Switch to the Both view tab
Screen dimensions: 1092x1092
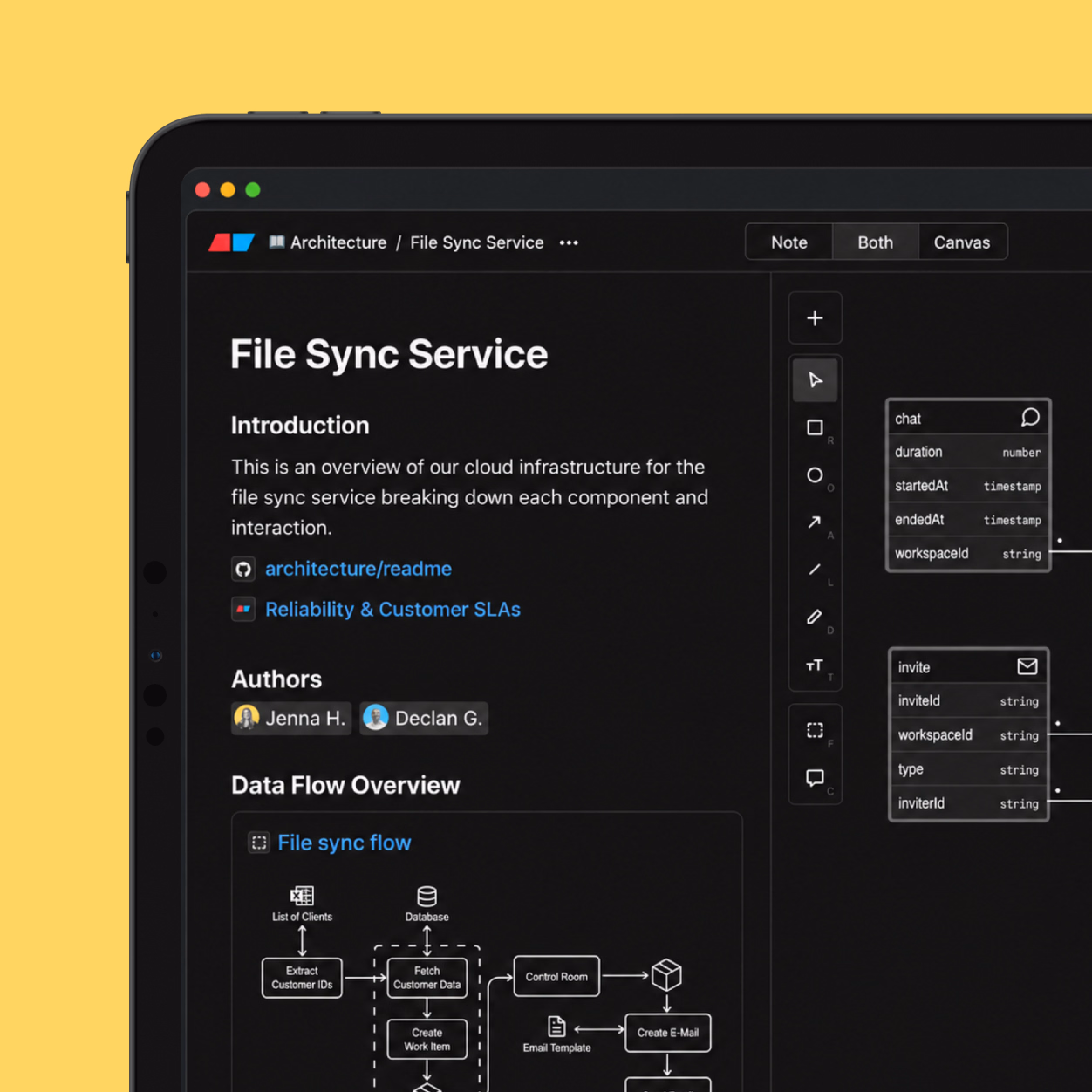[x=875, y=242]
